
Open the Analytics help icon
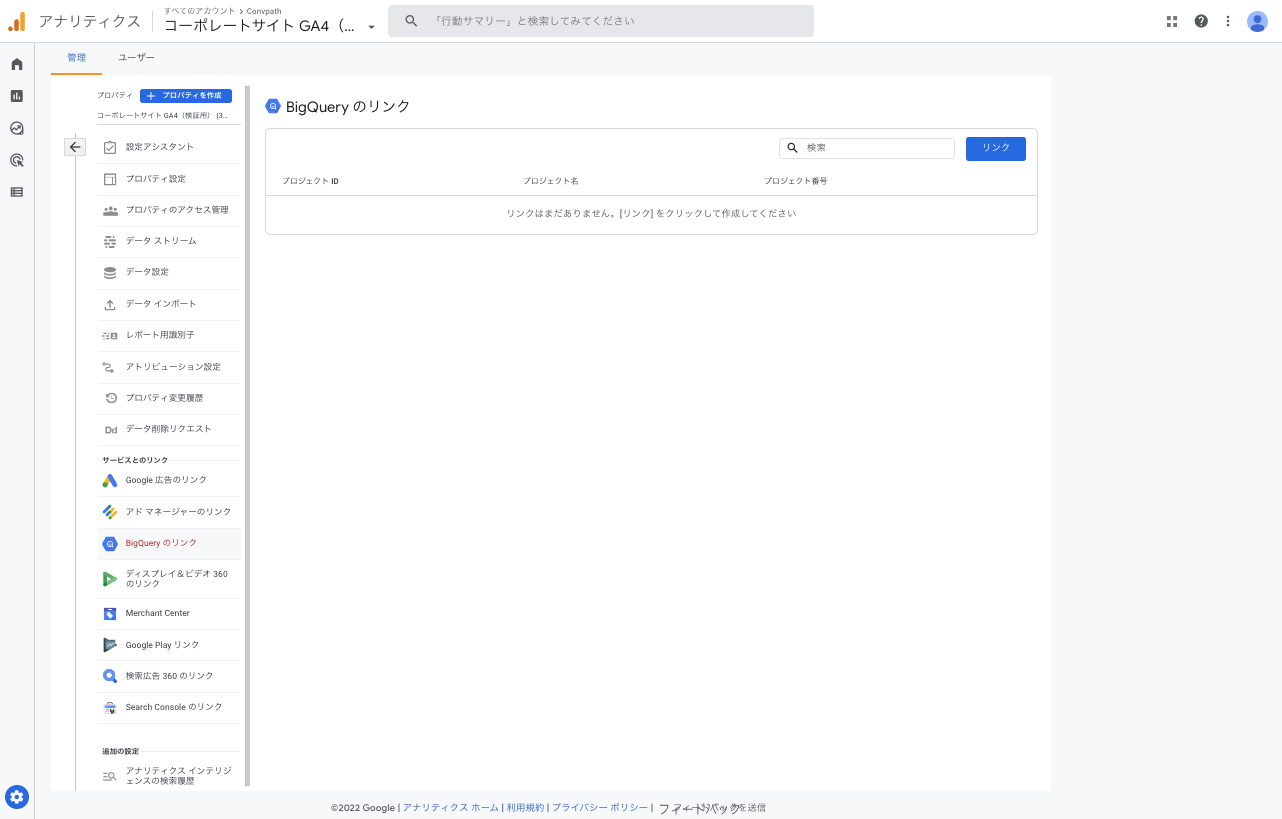click(x=1200, y=20)
